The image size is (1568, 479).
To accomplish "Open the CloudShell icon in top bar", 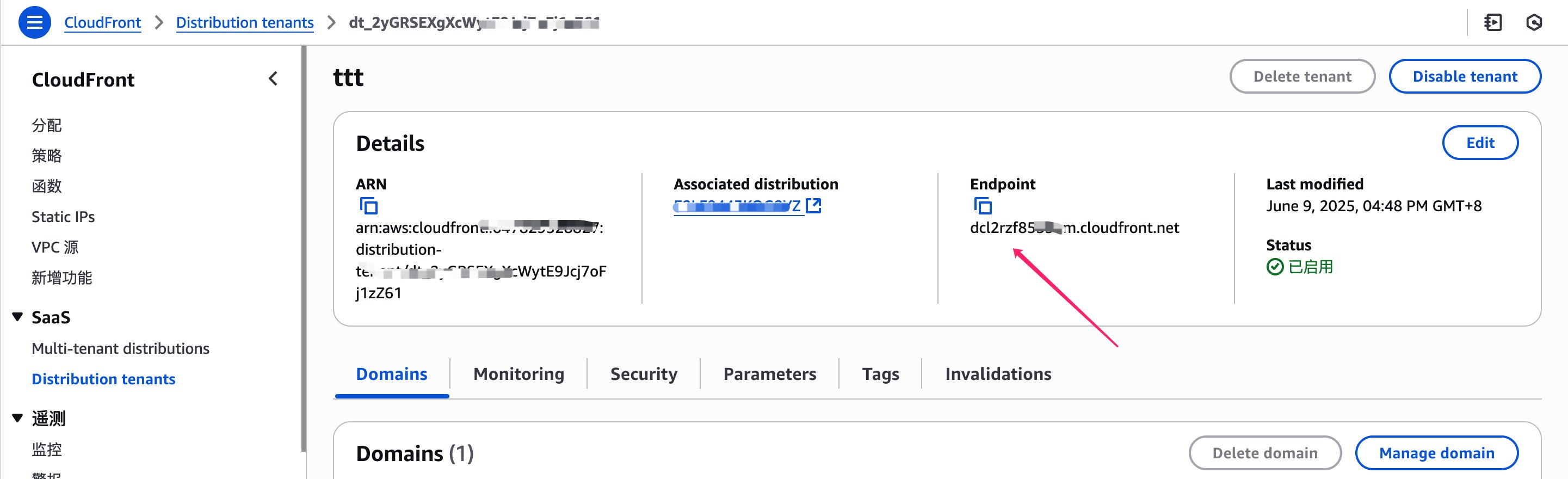I will click(x=1493, y=22).
